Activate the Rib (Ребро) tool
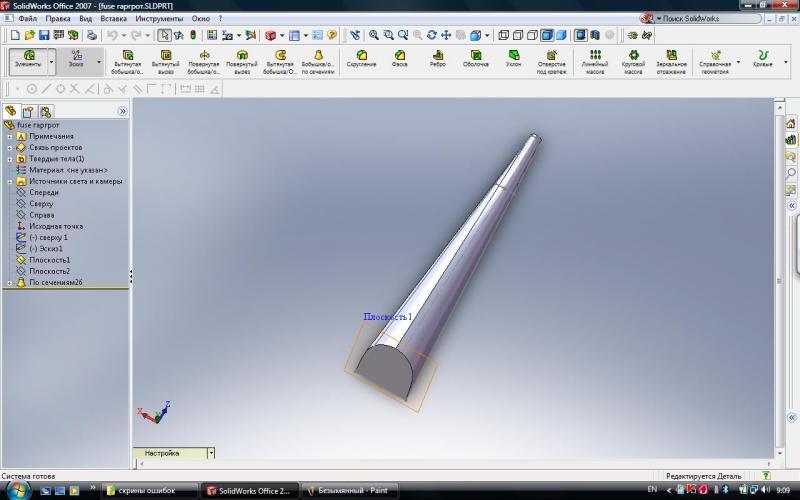 click(x=437, y=58)
